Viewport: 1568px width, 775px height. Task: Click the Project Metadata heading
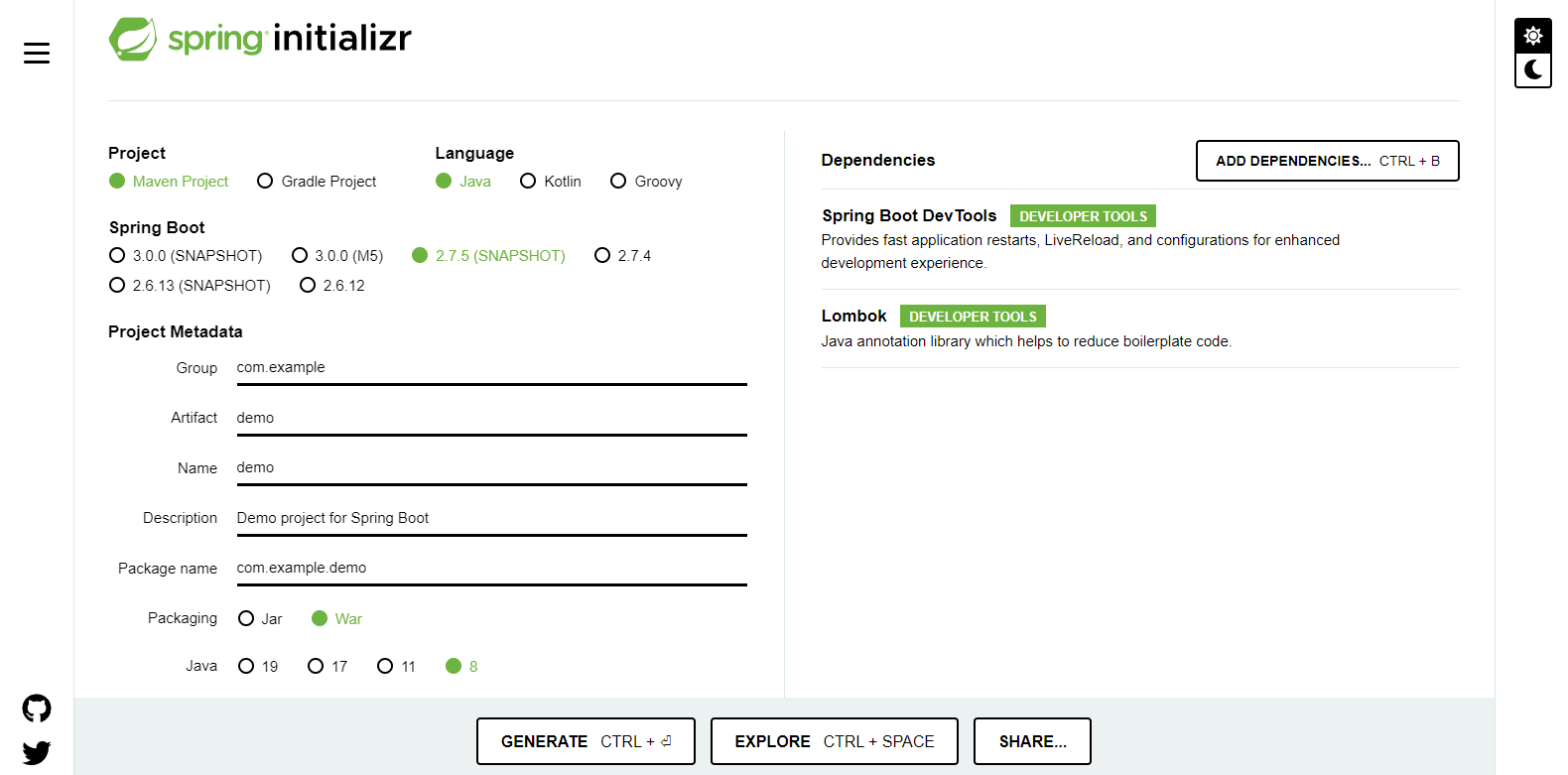[x=176, y=331]
